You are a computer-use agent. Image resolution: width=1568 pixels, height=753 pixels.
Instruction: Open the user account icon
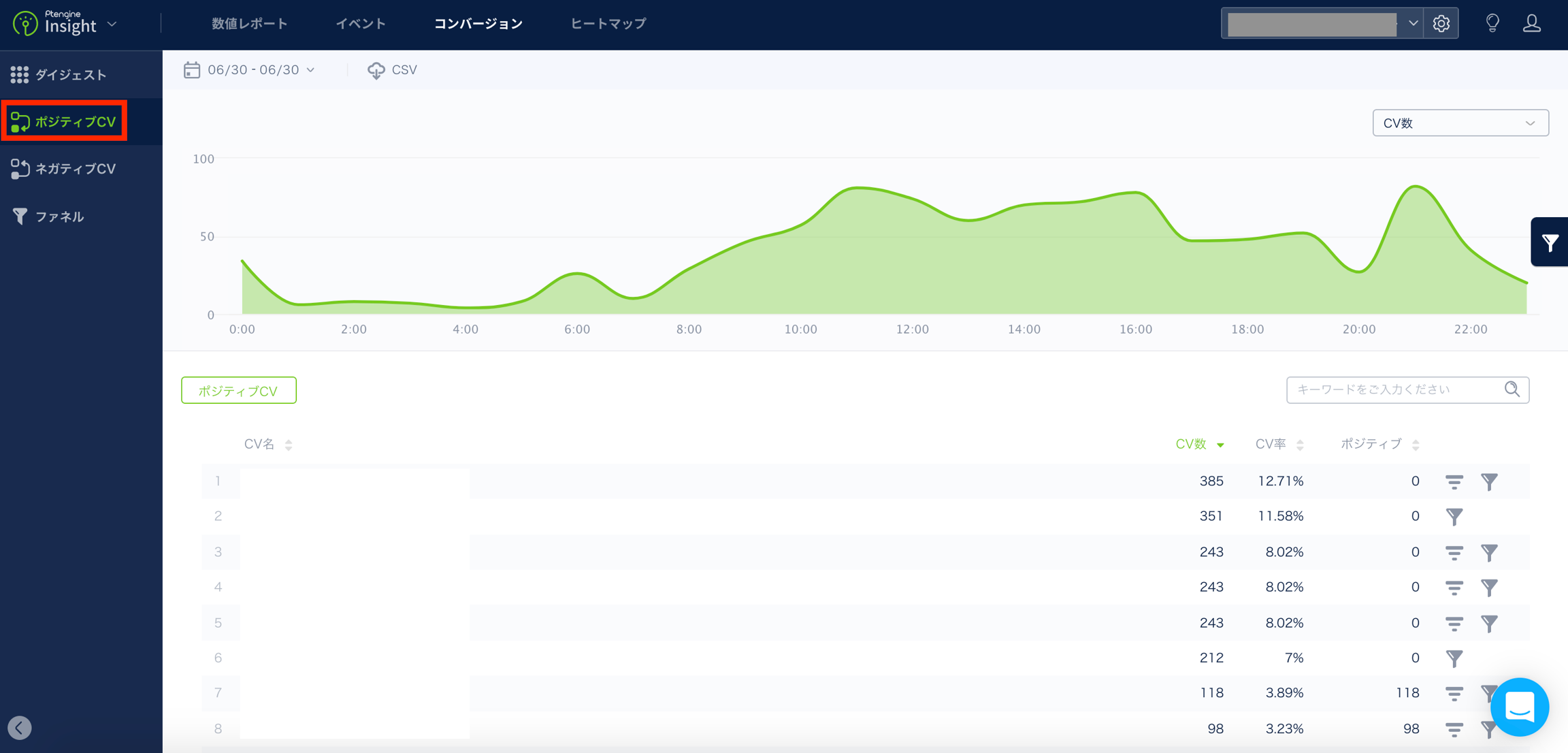click(x=1531, y=23)
